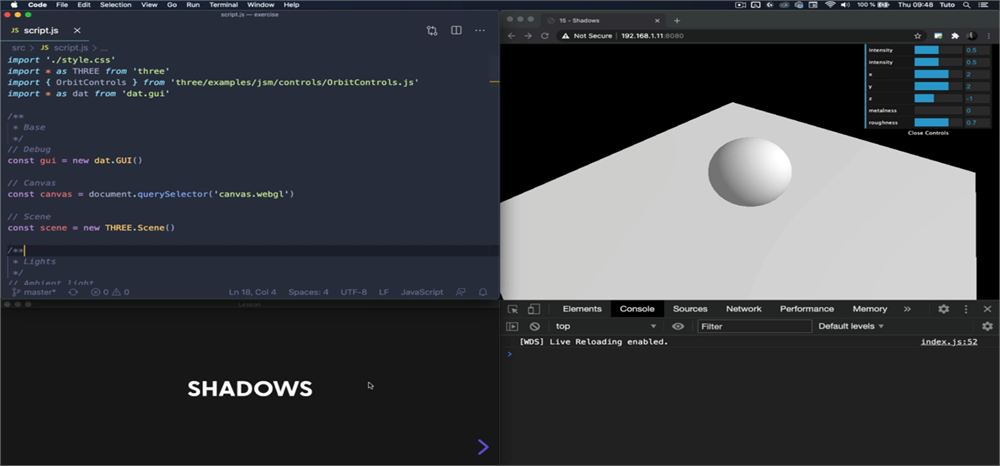Adjust the z position slider
Screen dimensions: 1000x466
coord(938,98)
